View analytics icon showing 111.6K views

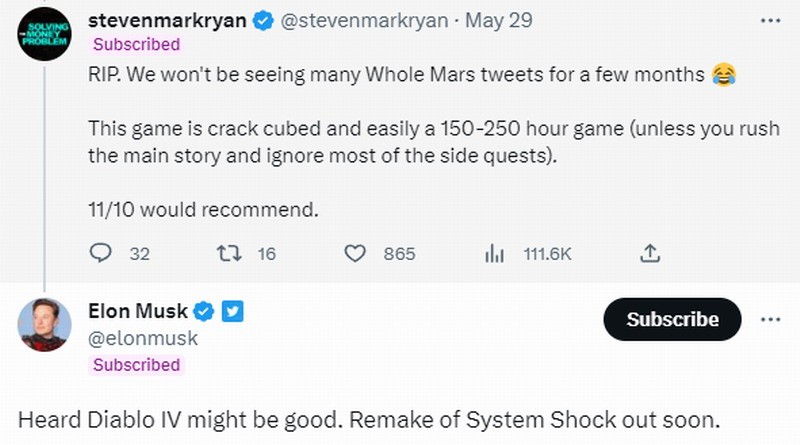pyautogui.click(x=493, y=254)
